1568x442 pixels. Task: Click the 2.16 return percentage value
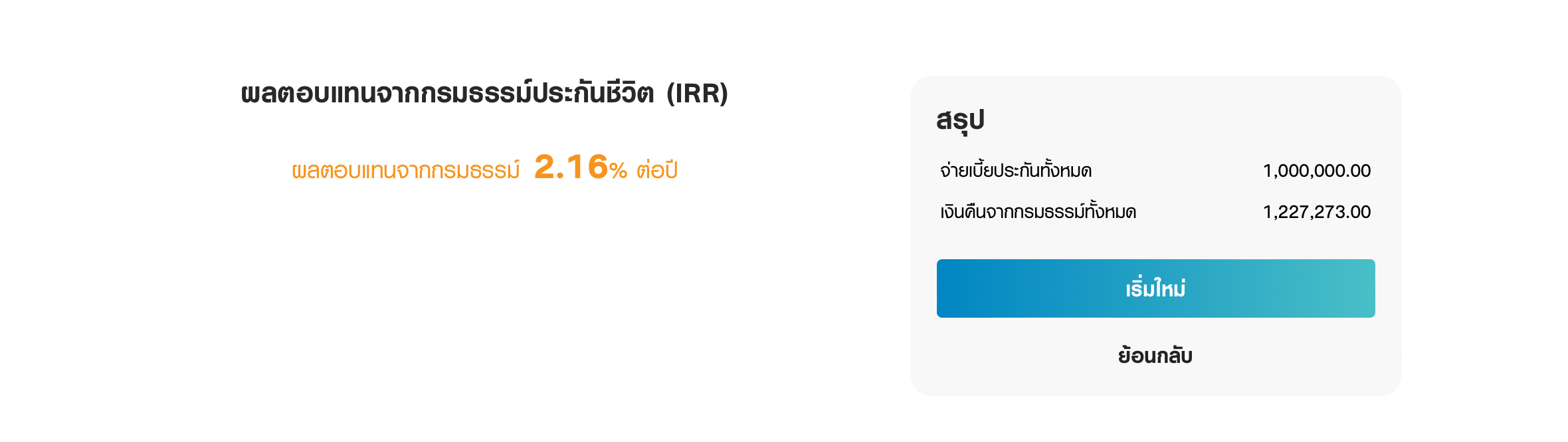(x=571, y=167)
